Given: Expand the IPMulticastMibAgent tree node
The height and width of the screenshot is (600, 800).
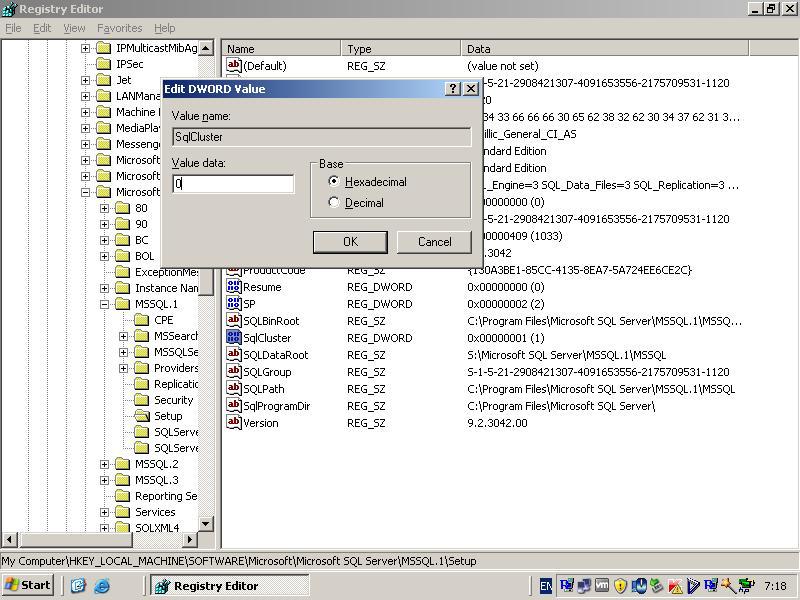Looking at the screenshot, I should 85,48.
